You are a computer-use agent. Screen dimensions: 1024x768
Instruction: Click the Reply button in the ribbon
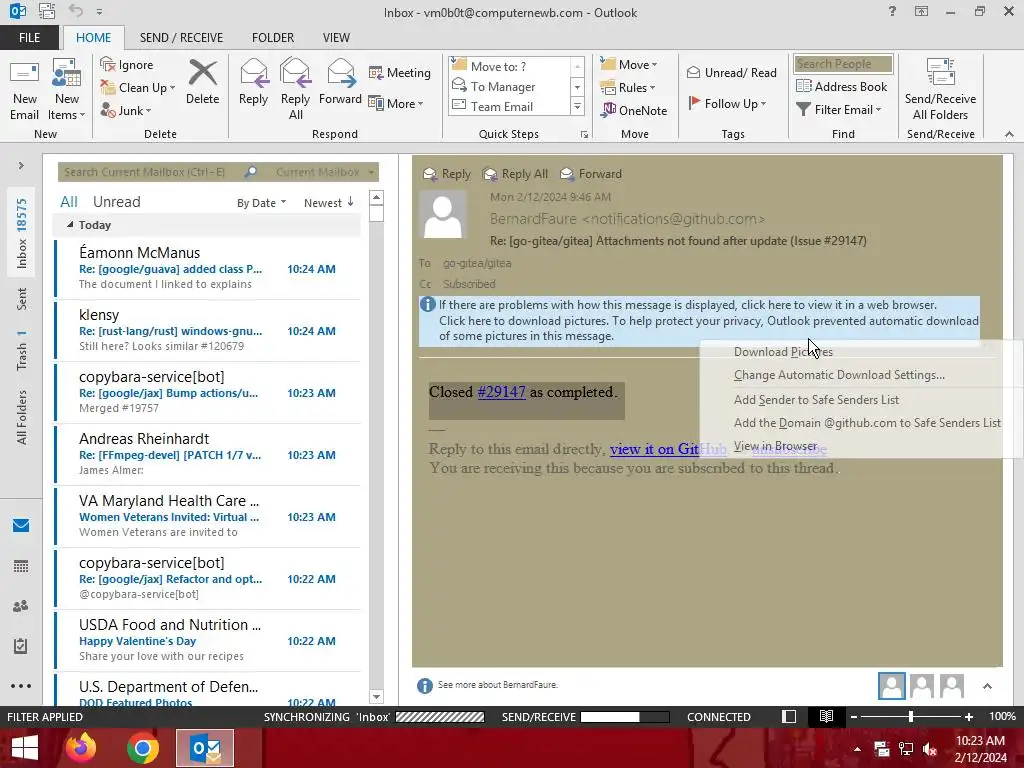pyautogui.click(x=253, y=82)
